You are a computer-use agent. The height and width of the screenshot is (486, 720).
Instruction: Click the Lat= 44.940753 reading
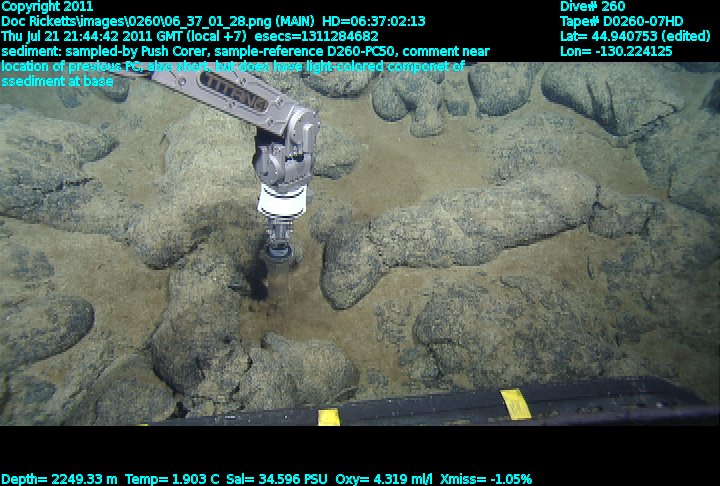635,36
